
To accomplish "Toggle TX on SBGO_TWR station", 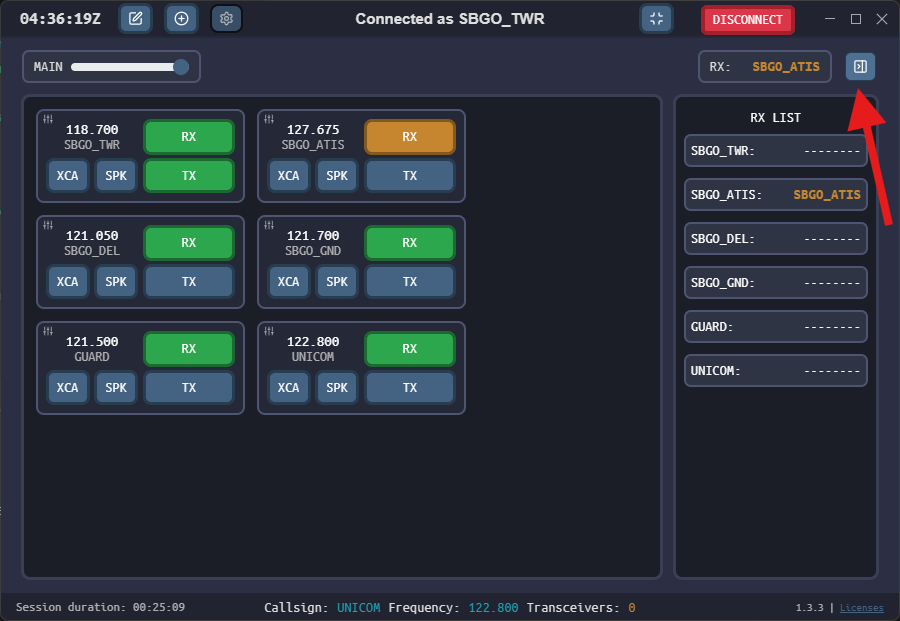I will click(x=189, y=175).
